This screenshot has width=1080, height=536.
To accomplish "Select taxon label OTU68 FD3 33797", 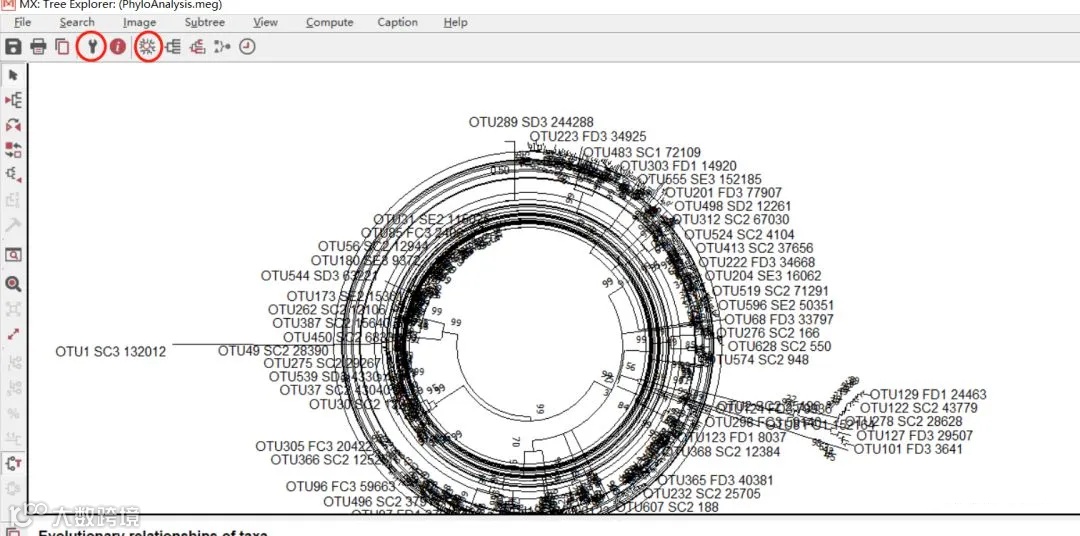I will 778,320.
